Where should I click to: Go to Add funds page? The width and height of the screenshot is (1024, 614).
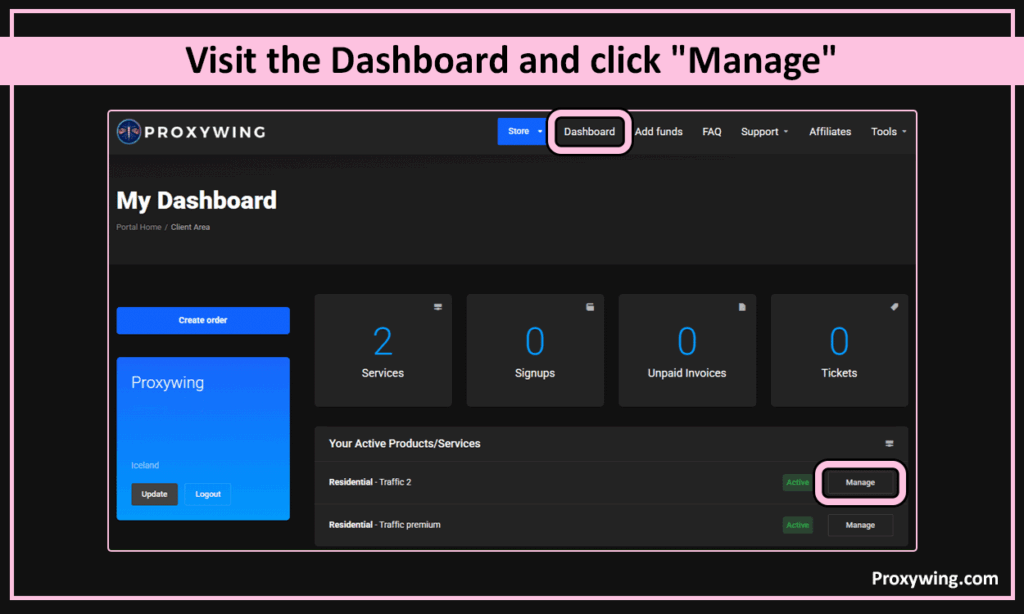pos(658,132)
